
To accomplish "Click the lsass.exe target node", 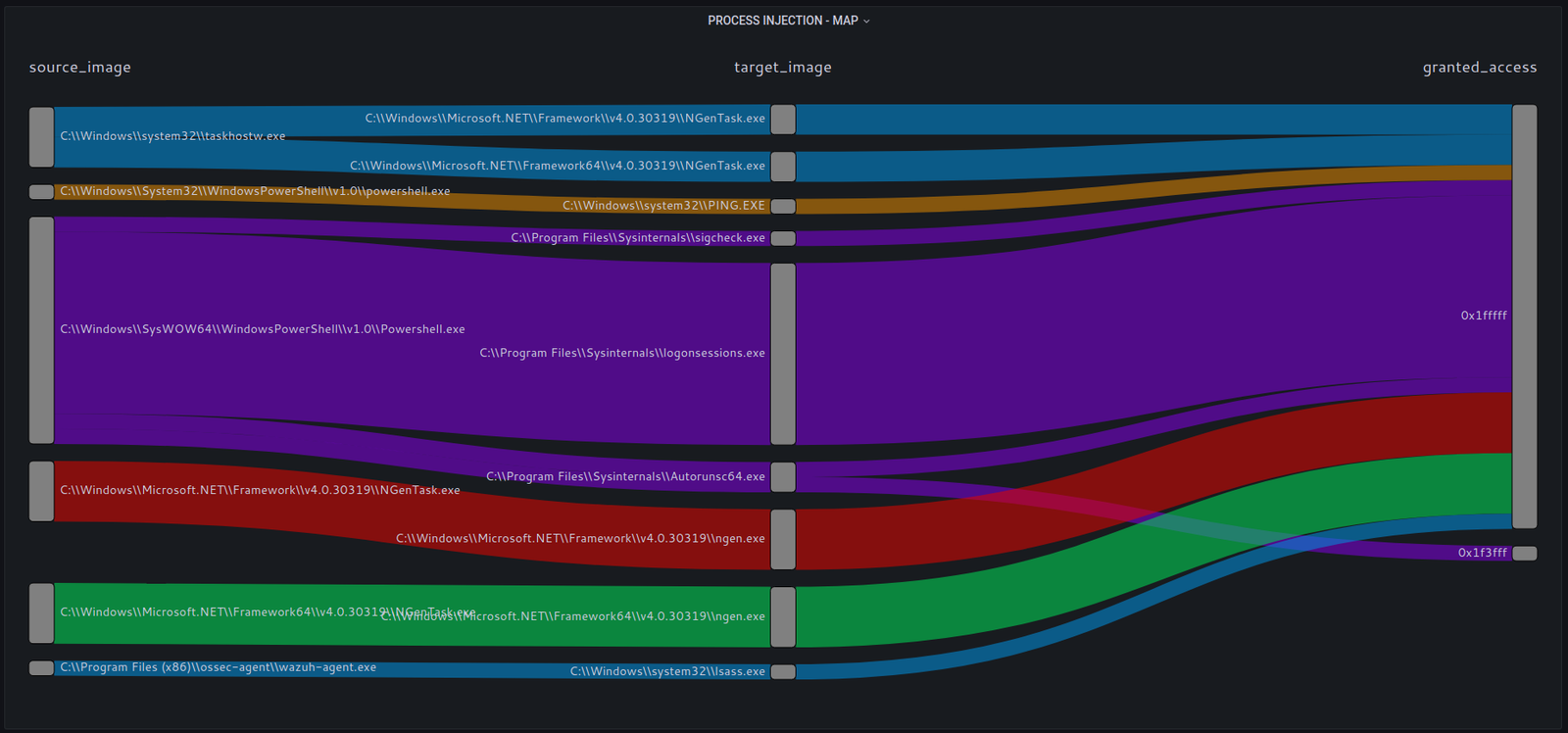I will pyautogui.click(x=783, y=671).
